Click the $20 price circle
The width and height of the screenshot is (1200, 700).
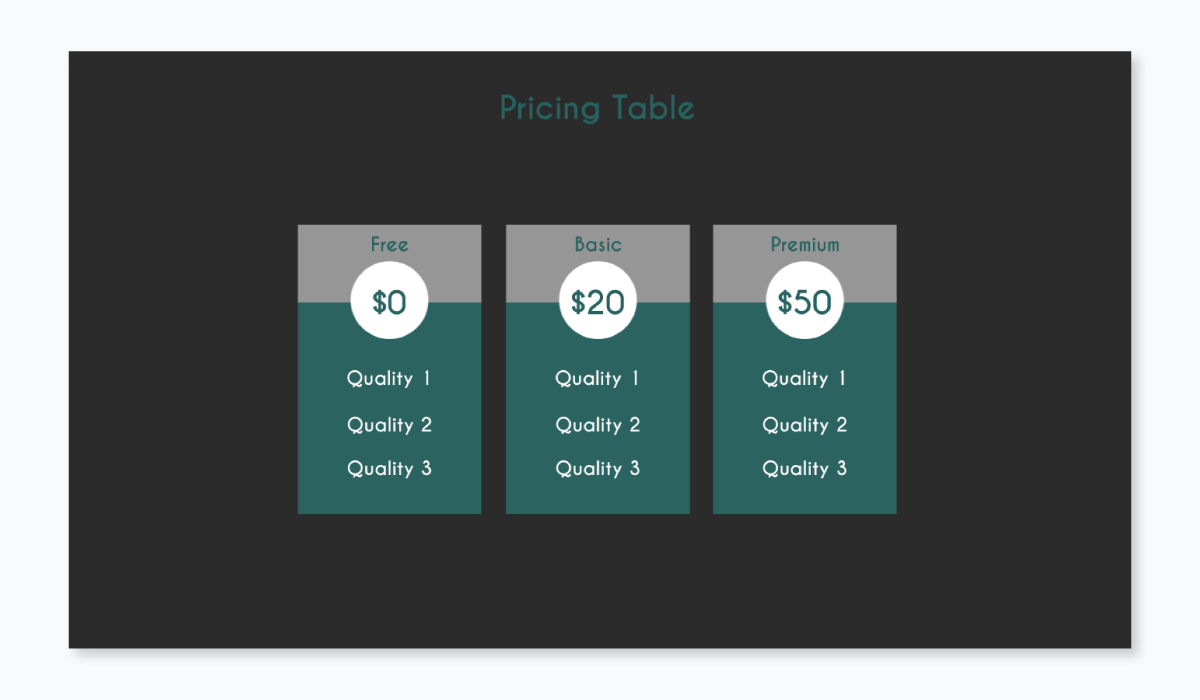pos(598,301)
